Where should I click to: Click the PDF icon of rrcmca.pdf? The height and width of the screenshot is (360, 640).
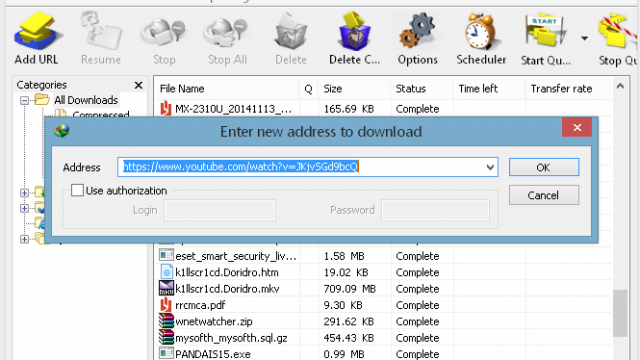point(166,305)
